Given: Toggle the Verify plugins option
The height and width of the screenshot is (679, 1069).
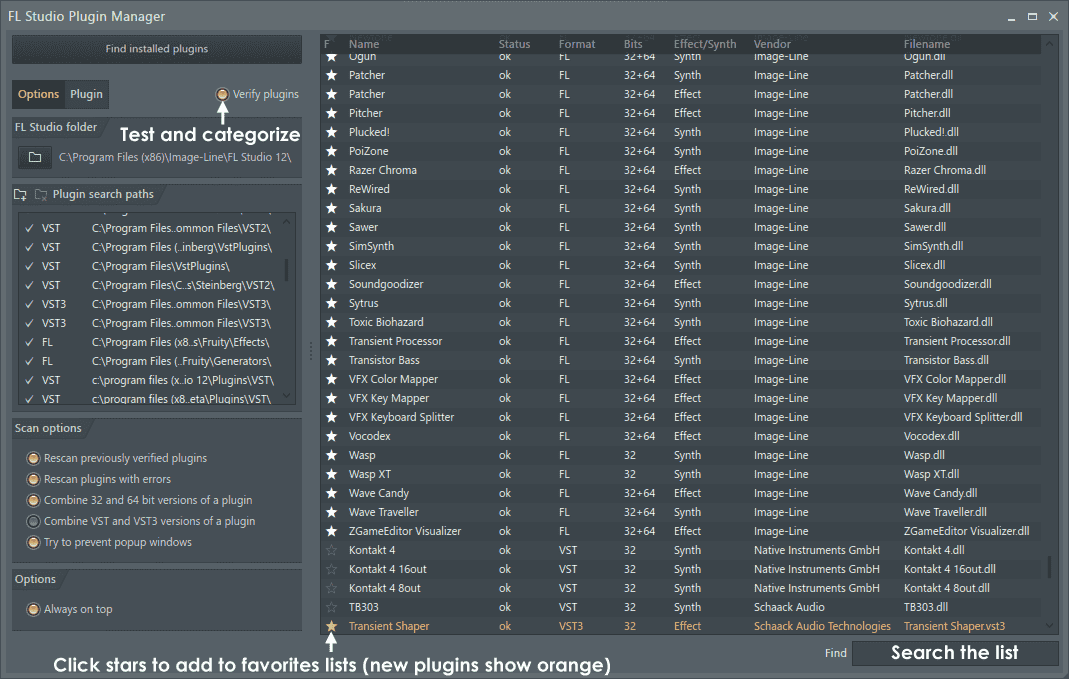Looking at the screenshot, I should tap(222, 94).
